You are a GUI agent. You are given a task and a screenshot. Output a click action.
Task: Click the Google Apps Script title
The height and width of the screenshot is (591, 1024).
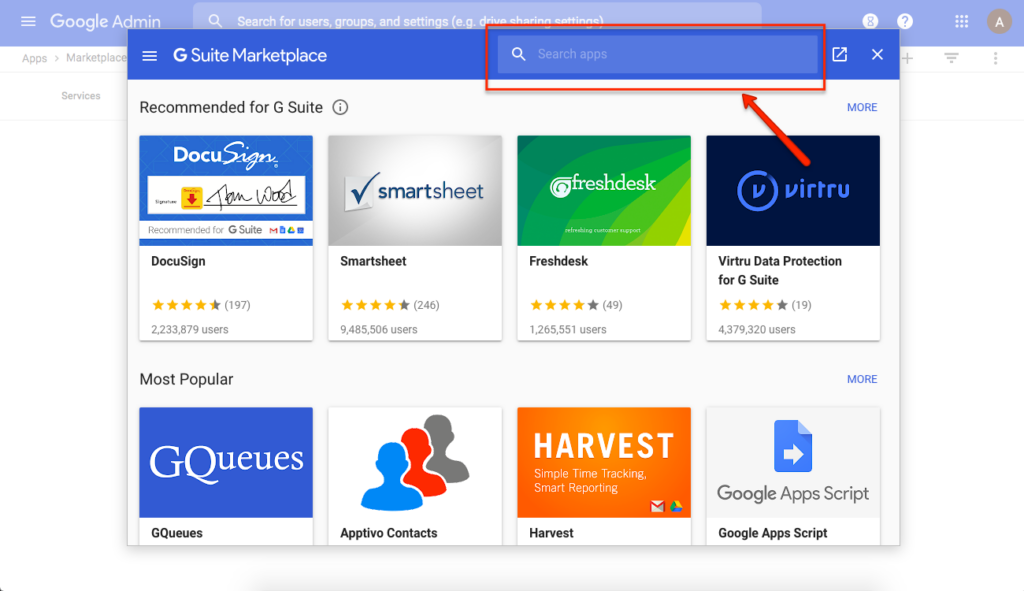(x=773, y=533)
